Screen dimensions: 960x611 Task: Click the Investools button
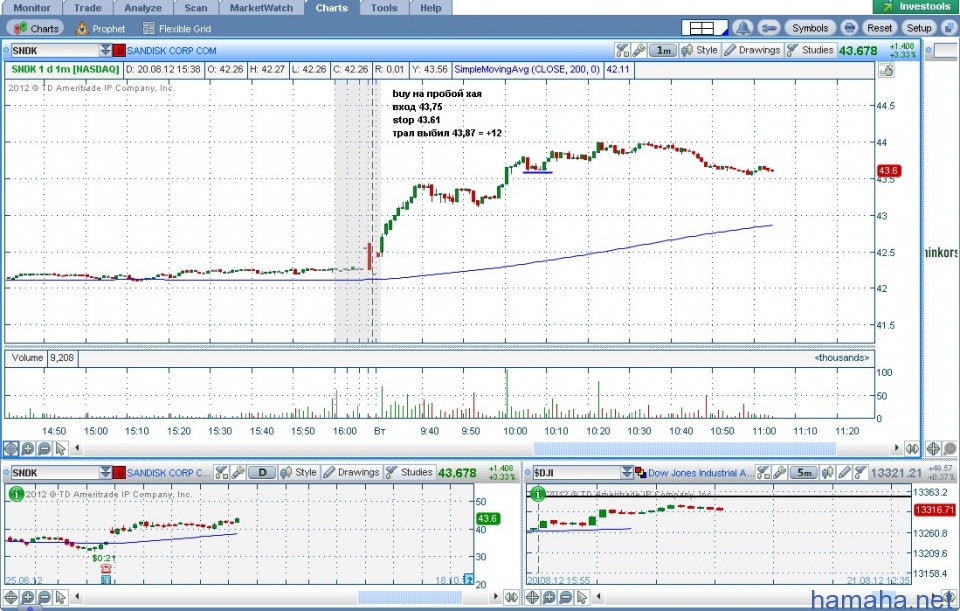916,7
